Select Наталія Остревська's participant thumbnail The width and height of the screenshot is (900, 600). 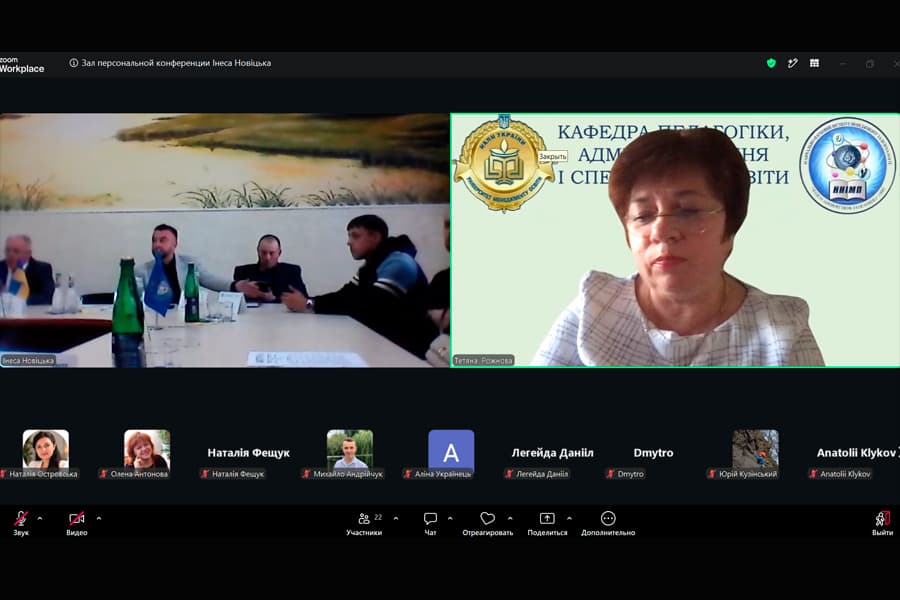tap(45, 449)
